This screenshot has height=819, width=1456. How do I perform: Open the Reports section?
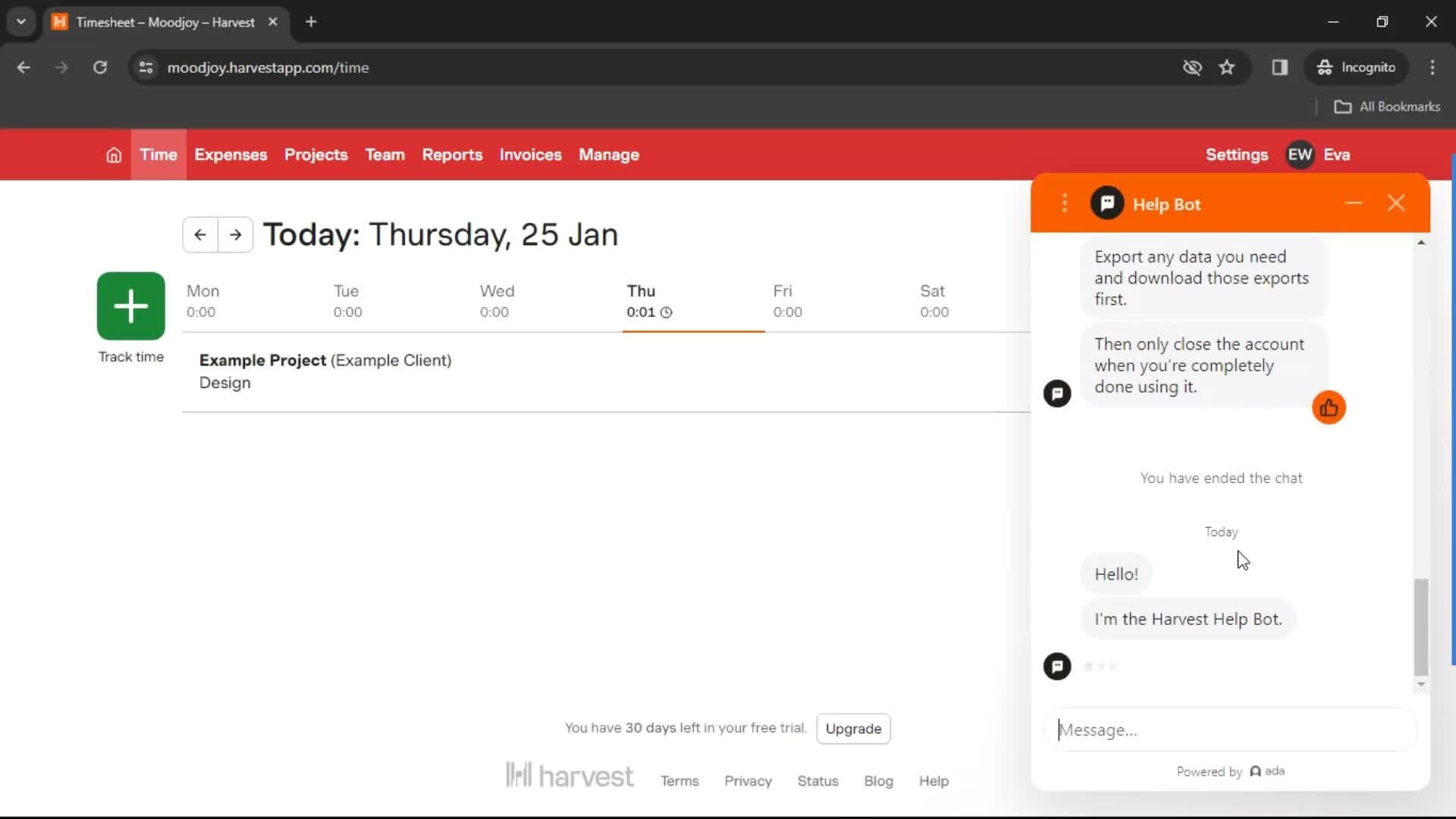tap(453, 155)
